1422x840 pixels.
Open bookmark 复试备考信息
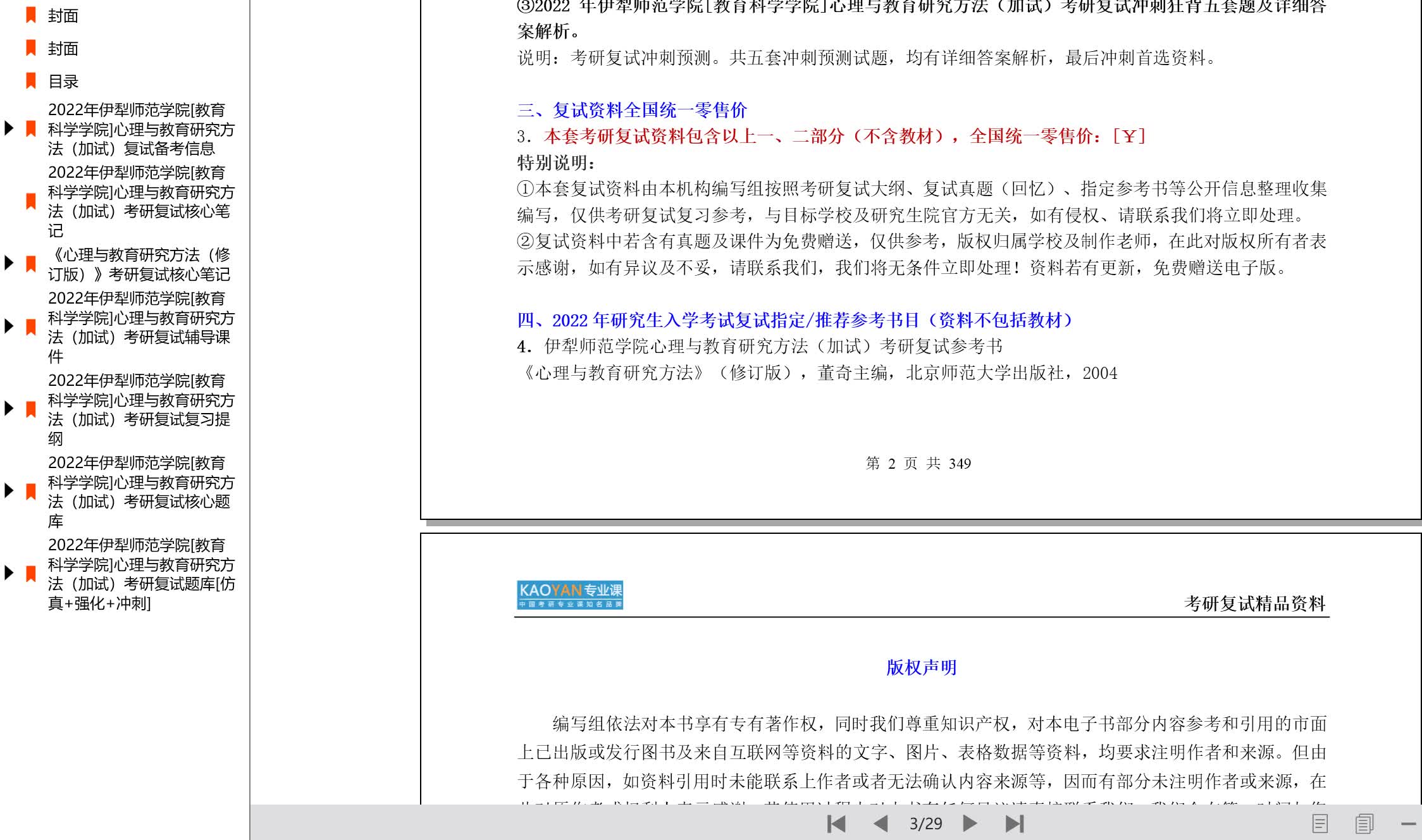141,129
